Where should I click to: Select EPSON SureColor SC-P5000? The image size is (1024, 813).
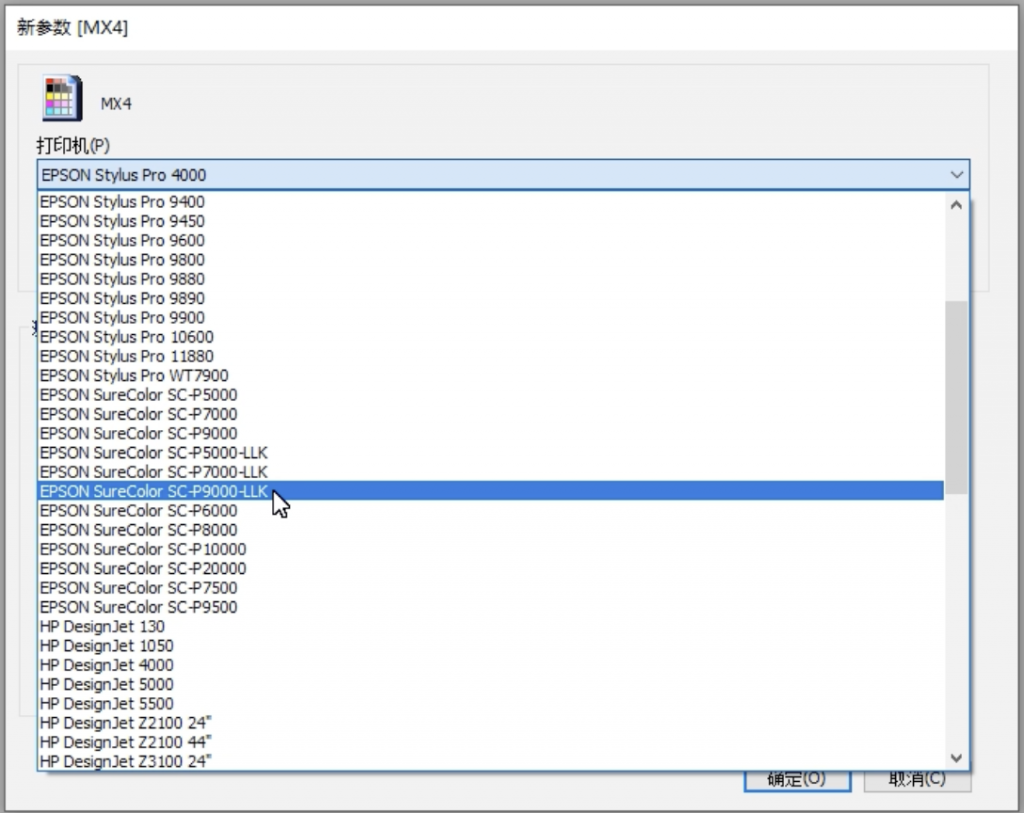pyautogui.click(x=490, y=395)
